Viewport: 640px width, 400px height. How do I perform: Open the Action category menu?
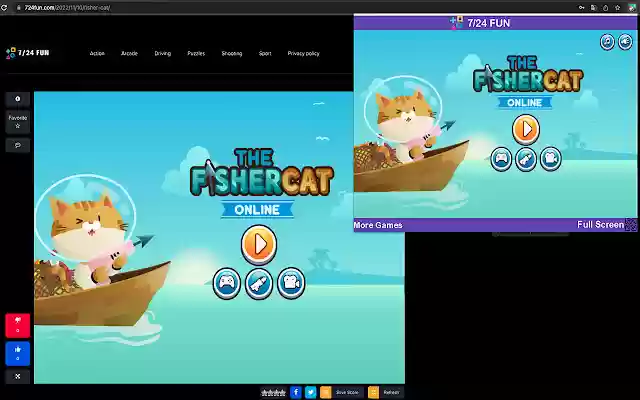97,53
